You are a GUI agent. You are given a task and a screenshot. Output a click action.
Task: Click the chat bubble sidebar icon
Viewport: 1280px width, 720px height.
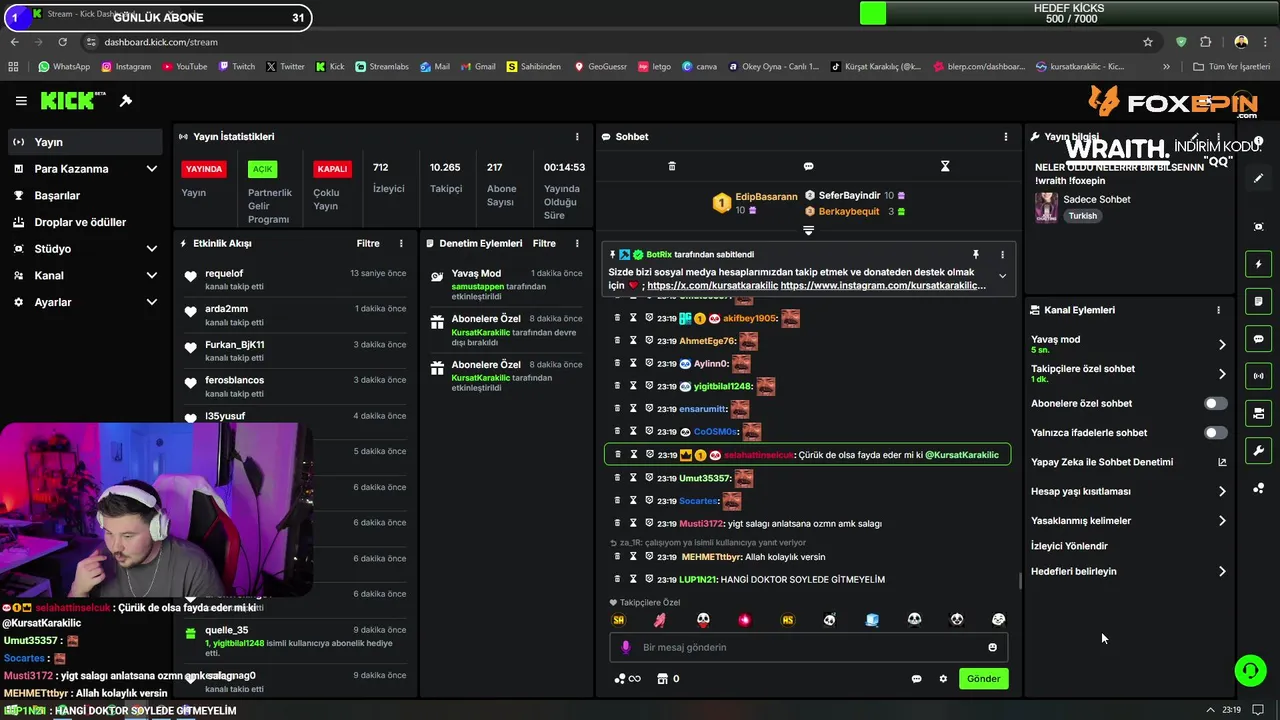click(x=1259, y=339)
